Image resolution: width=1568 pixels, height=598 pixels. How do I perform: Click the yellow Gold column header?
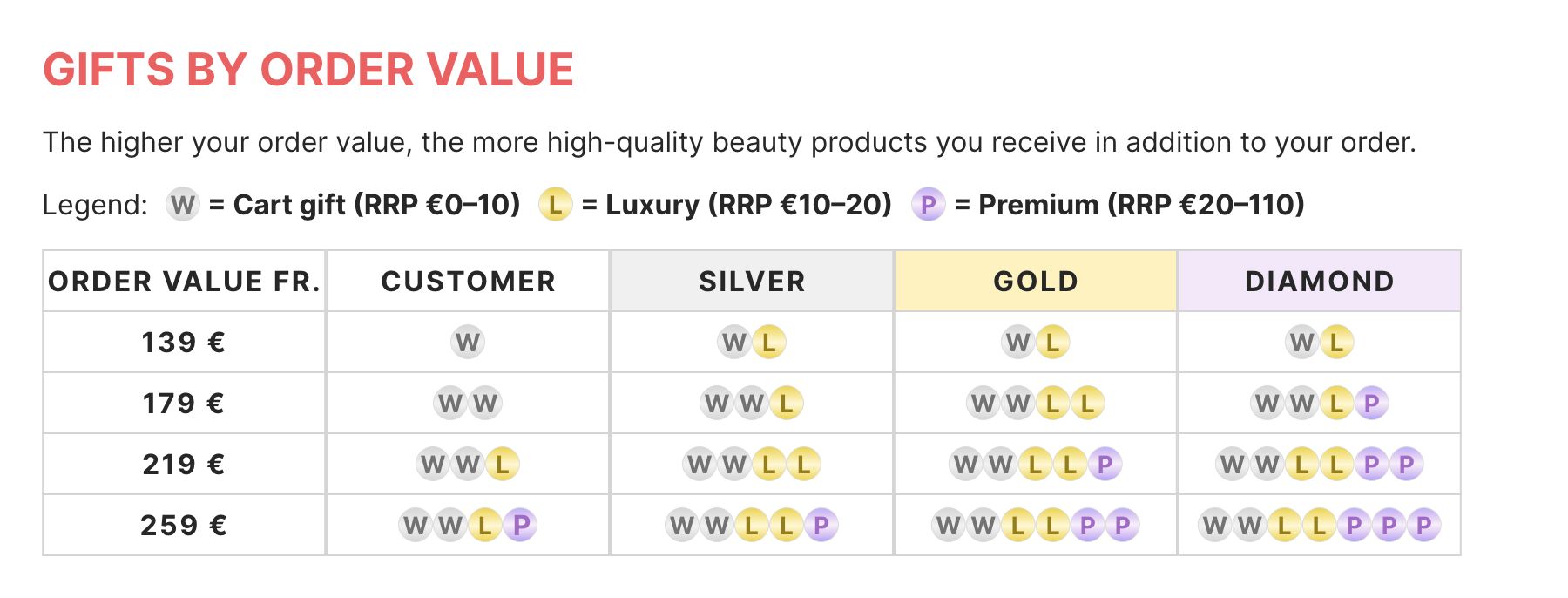pyautogui.click(x=1036, y=281)
